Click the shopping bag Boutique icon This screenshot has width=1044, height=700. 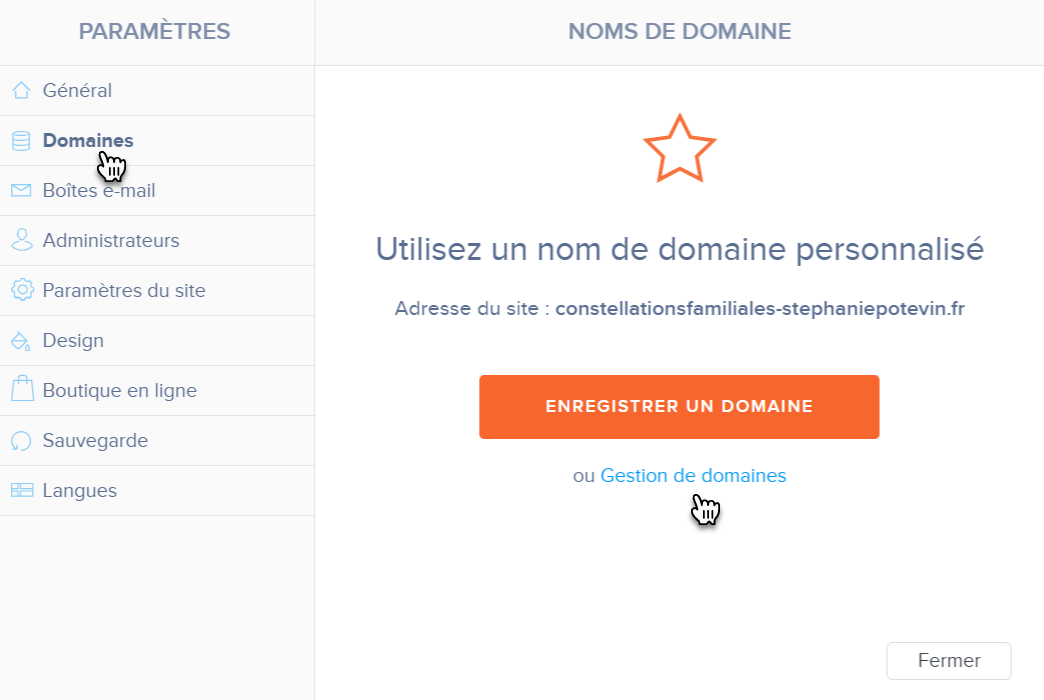tap(21, 390)
